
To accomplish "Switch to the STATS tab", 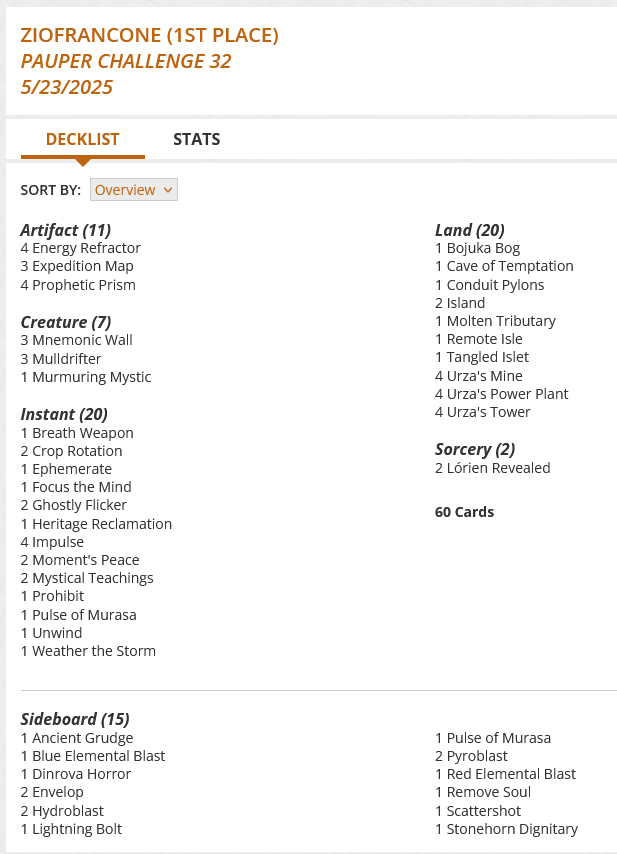I will [x=196, y=139].
